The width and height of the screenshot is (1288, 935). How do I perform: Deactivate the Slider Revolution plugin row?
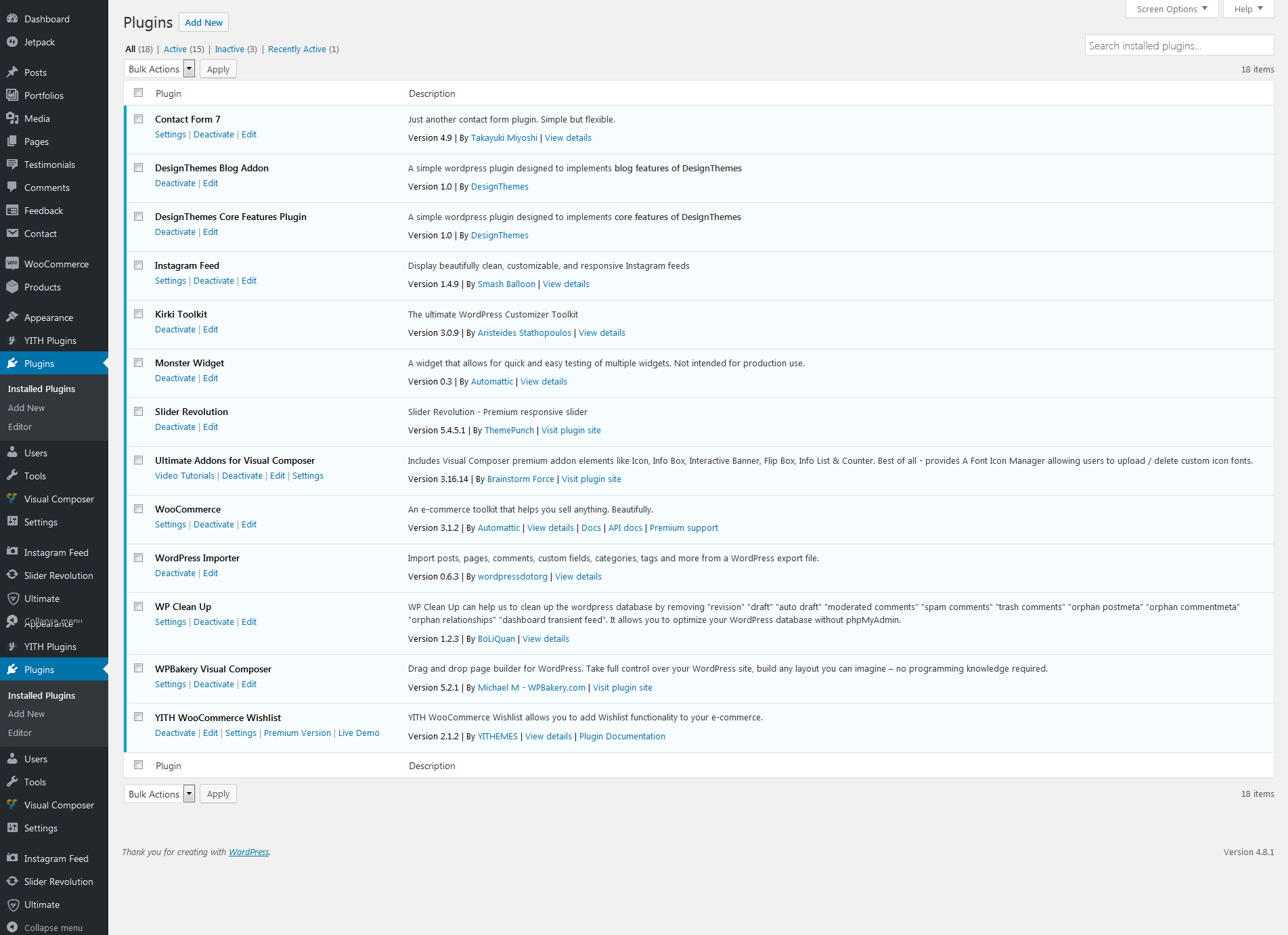175,427
